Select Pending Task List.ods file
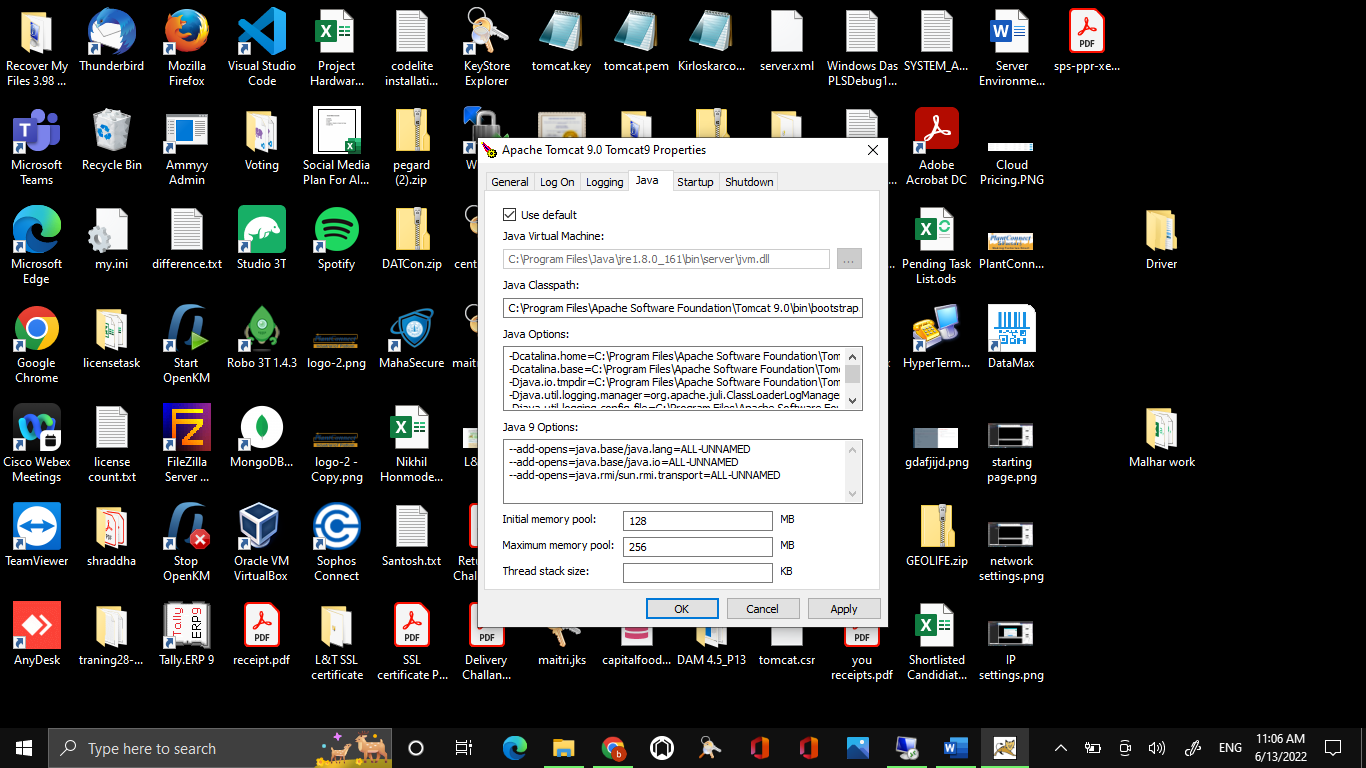The height and width of the screenshot is (768, 1366). click(937, 245)
